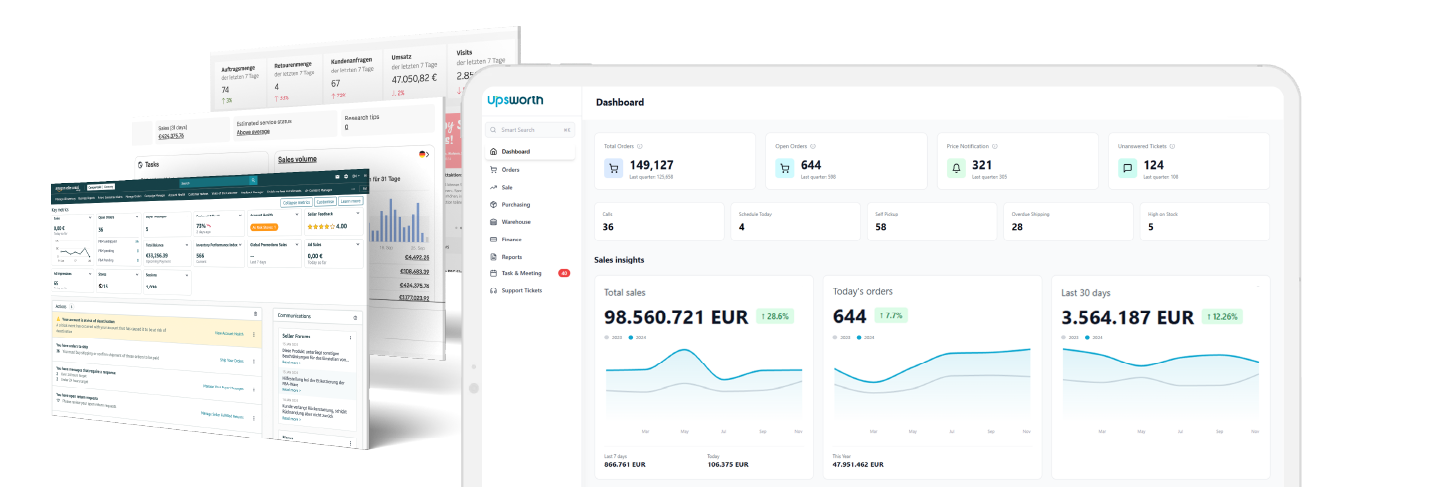Click the Purchasing box icon in sidebar

pos(493,204)
